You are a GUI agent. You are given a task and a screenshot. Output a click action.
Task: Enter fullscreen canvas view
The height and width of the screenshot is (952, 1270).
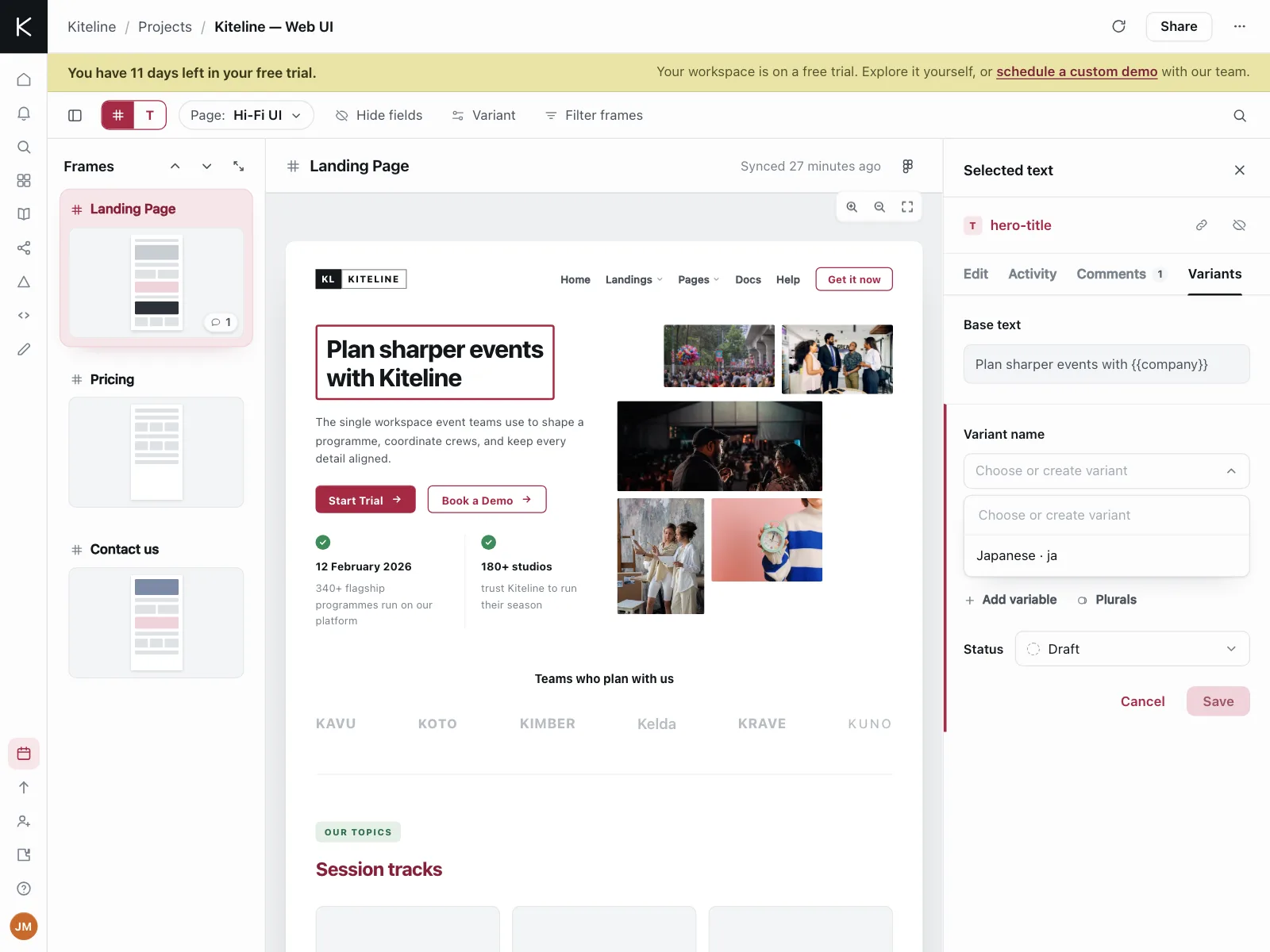coord(907,207)
